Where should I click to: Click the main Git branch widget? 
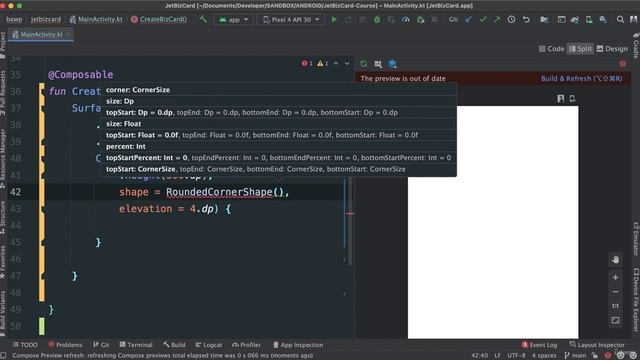click(x=575, y=356)
